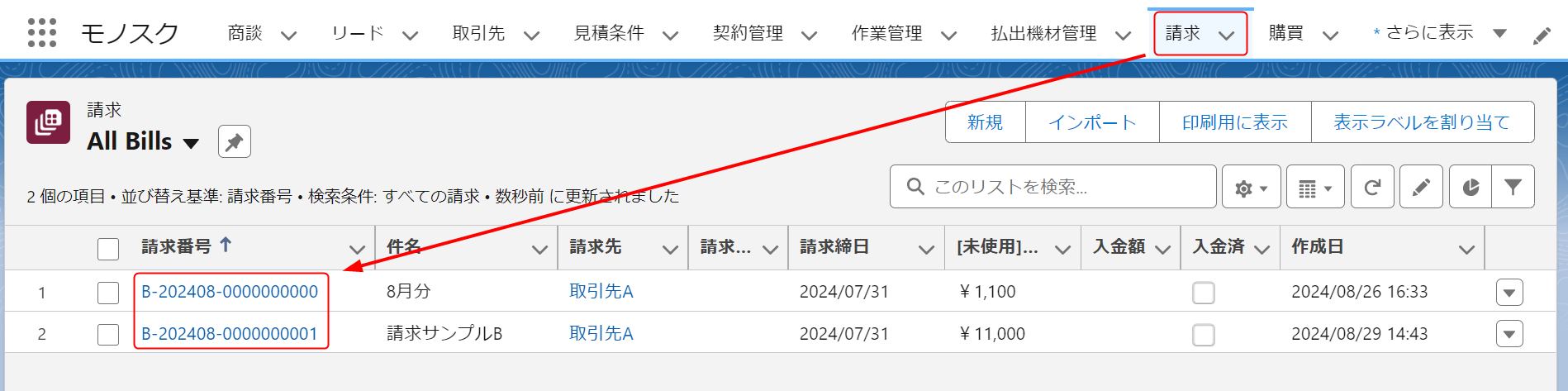Image resolution: width=1568 pixels, height=391 pixels.
Task: Open the 取引先 navigation tab
Action: click(x=478, y=33)
